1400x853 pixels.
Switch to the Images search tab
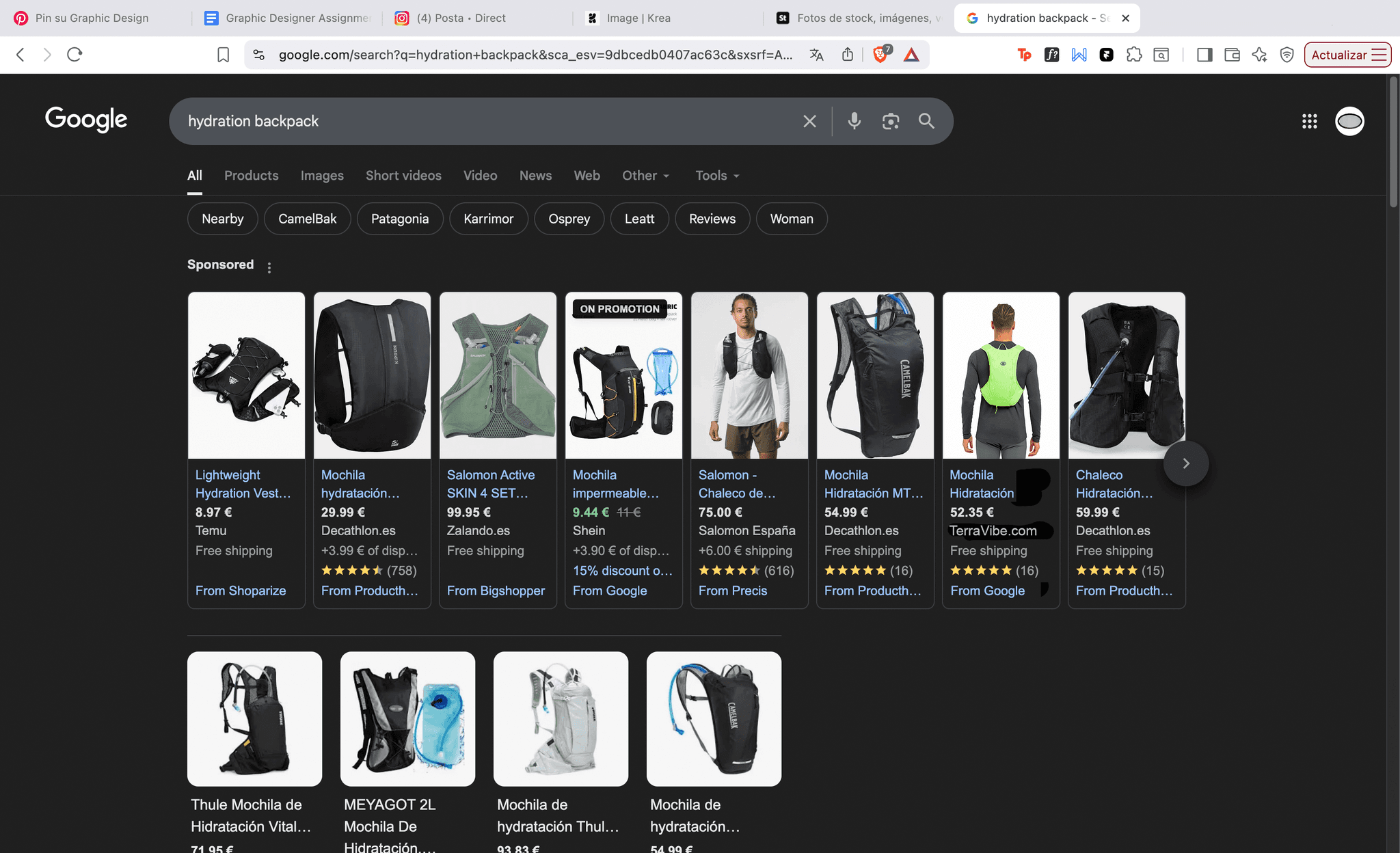(322, 176)
